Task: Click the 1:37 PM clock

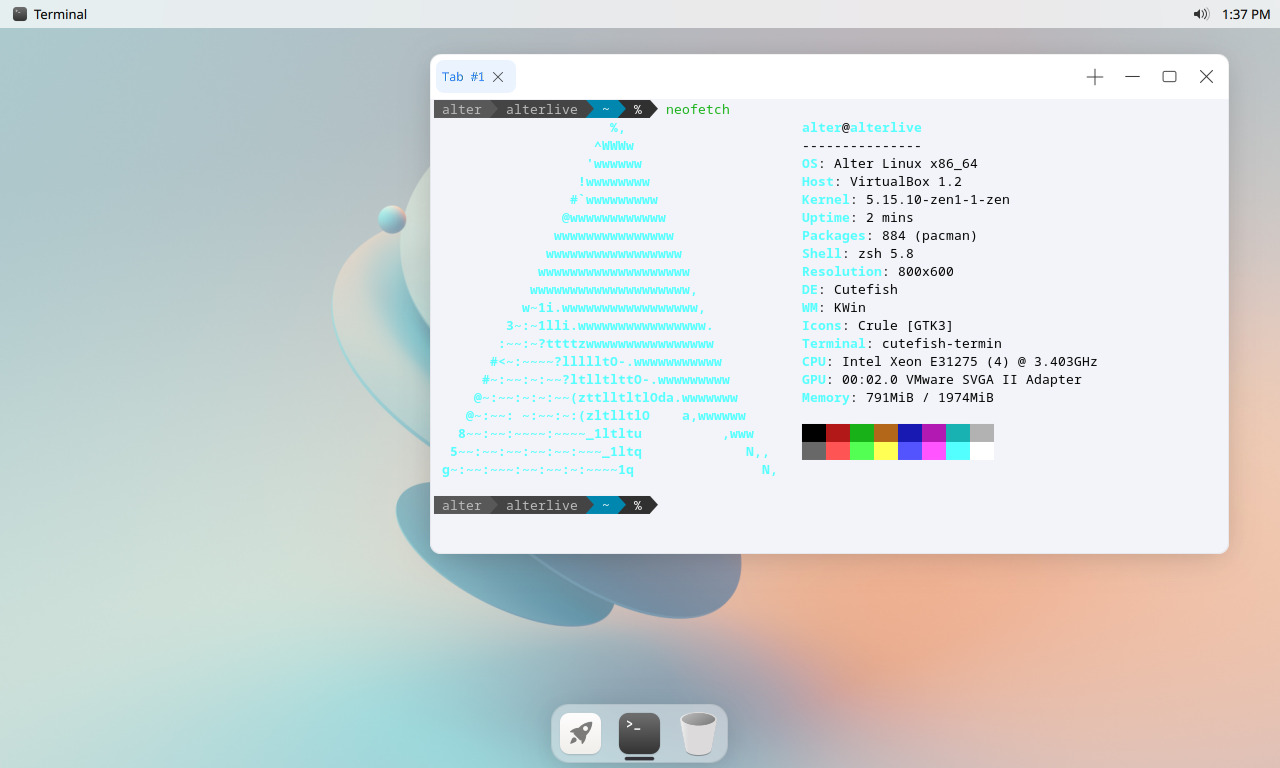Action: coord(1246,14)
